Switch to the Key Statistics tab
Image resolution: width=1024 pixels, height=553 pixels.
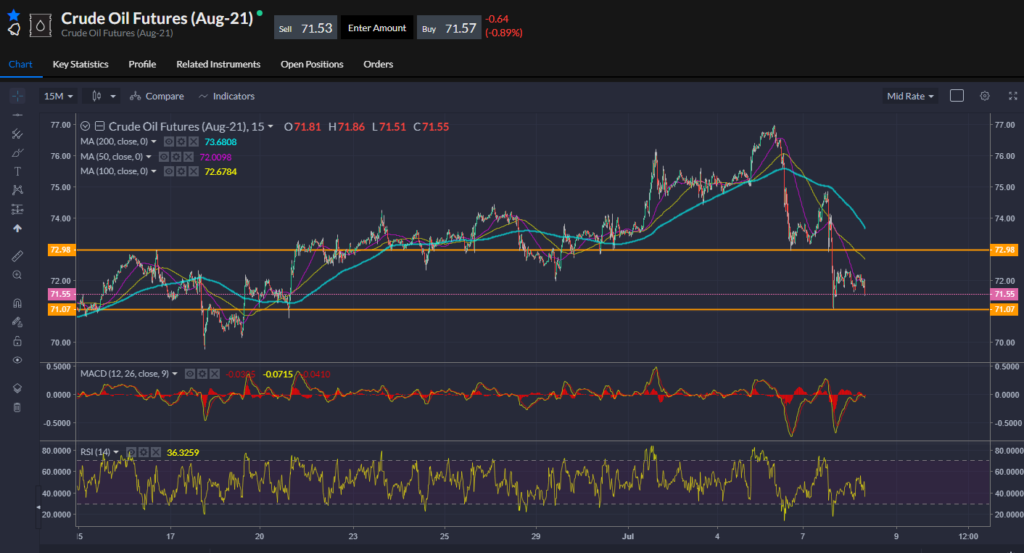[81, 64]
